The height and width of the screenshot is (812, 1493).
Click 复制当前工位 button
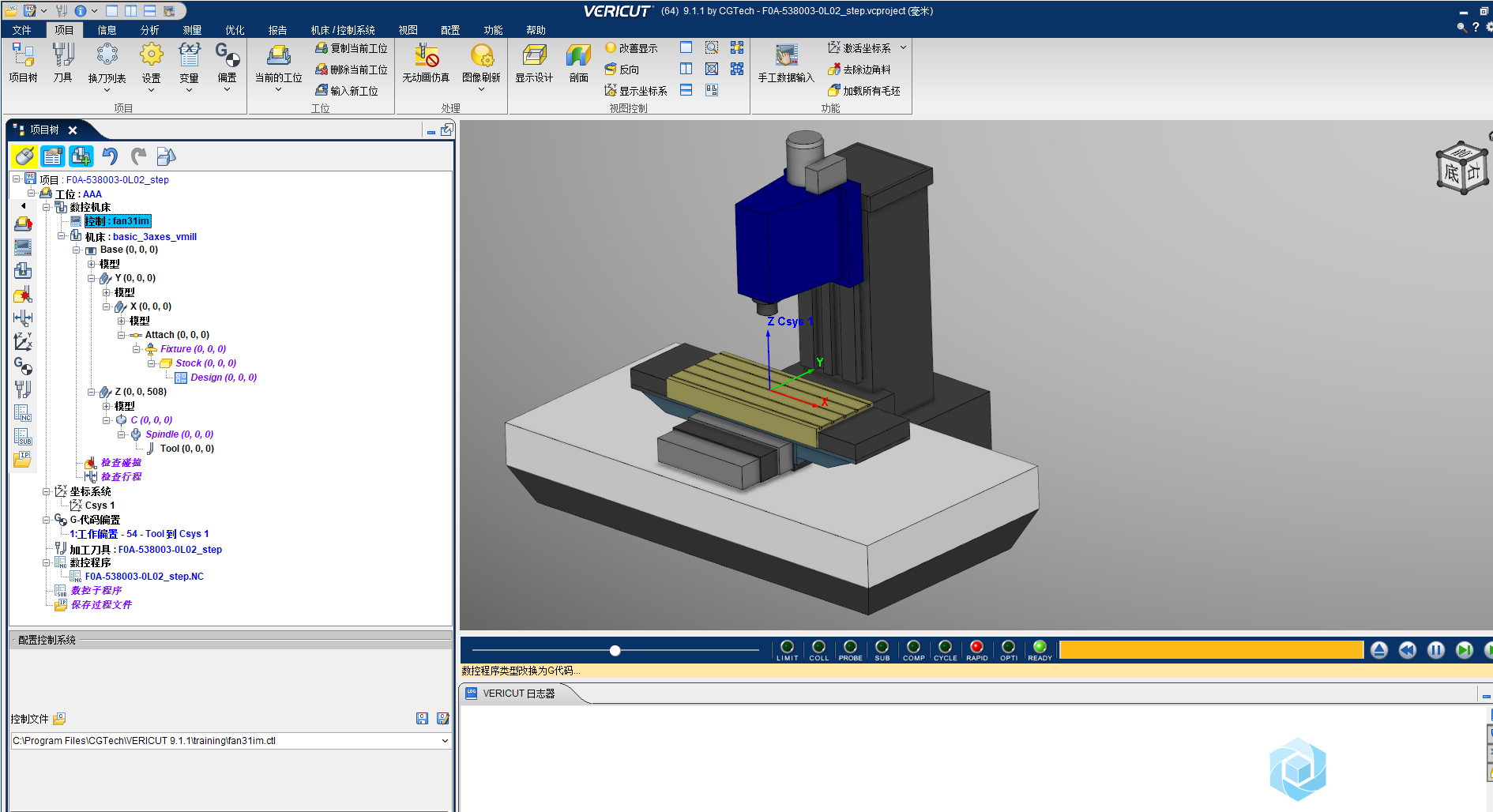(352, 48)
